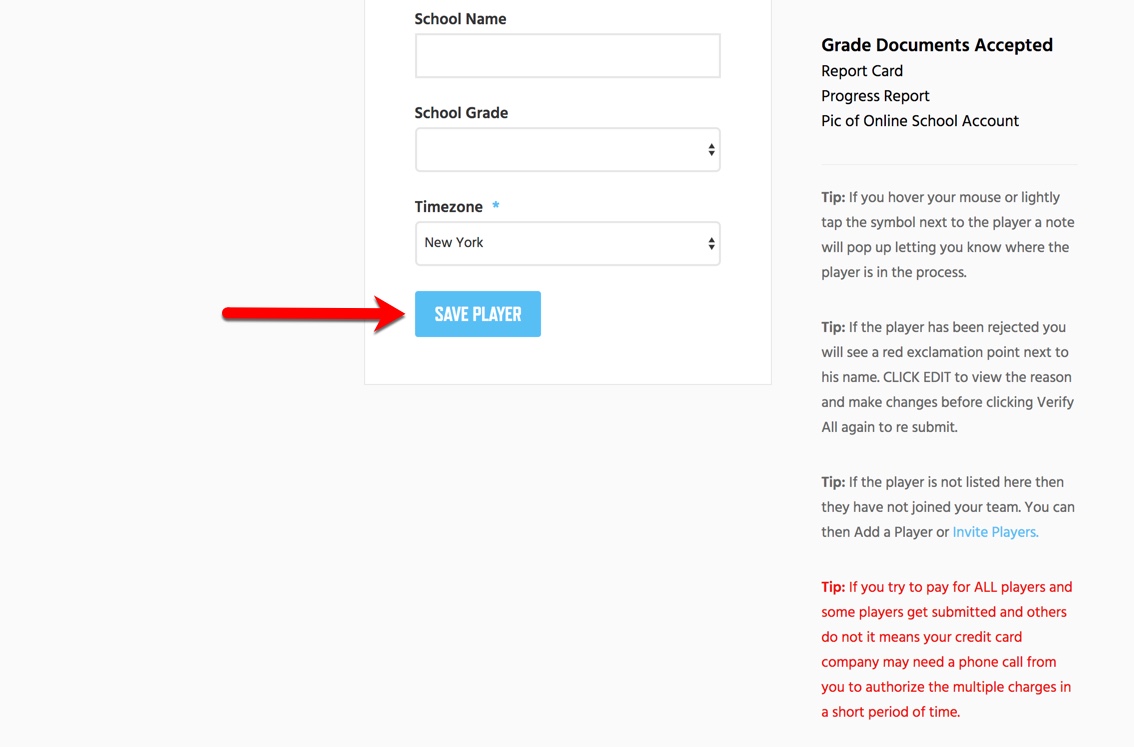Select the Report Card list entry
This screenshot has width=1134, height=747.
click(861, 71)
